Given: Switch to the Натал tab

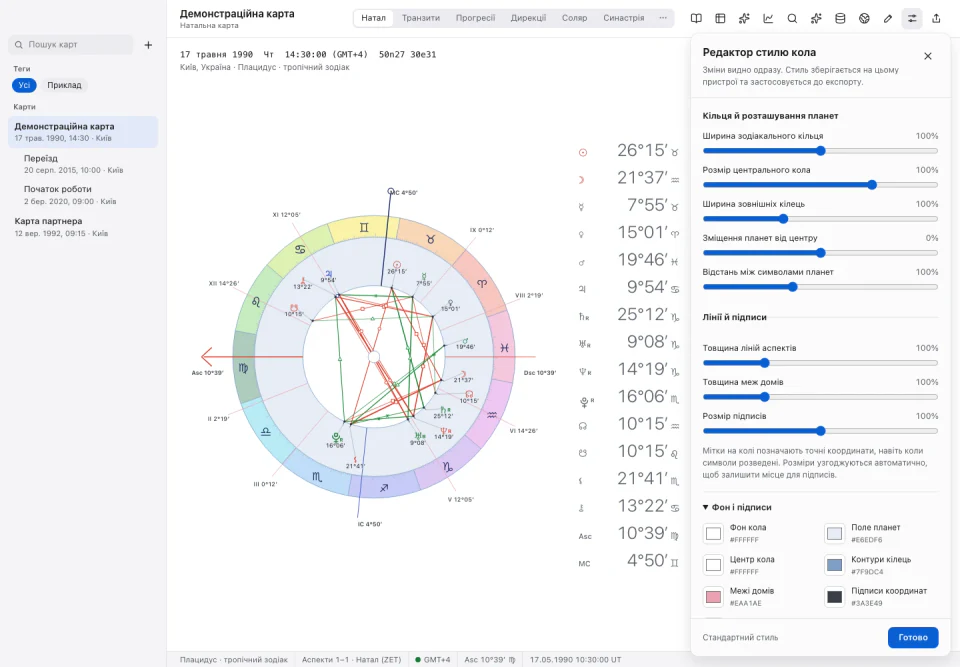Looking at the screenshot, I should (373, 18).
